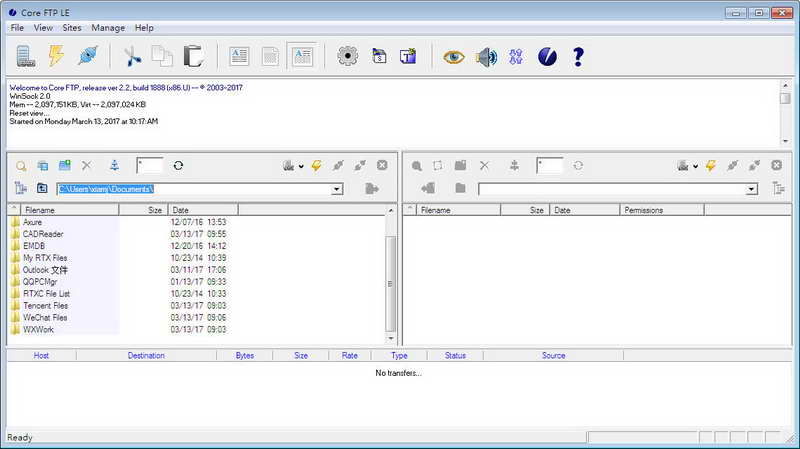
Task: Click the Core FTP blue globe icon
Action: pyautogui.click(x=547, y=57)
